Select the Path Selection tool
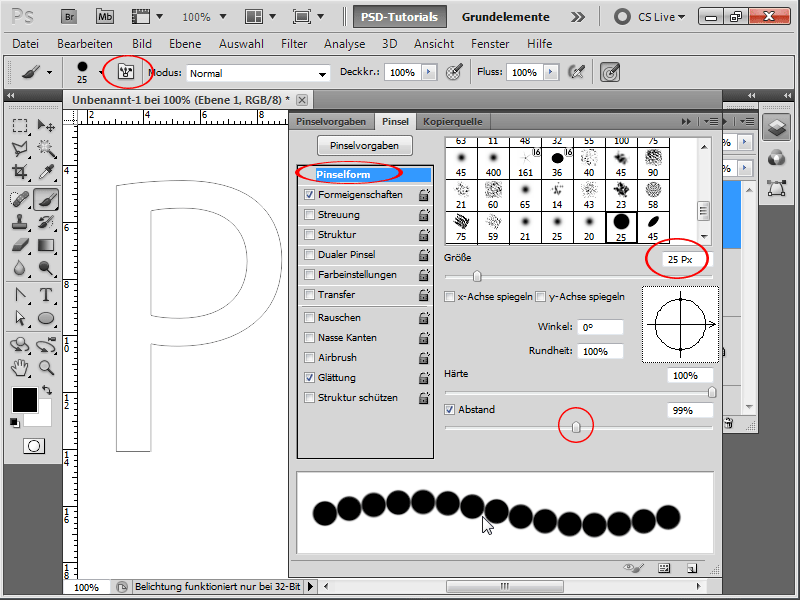Screen dimensions: 800x600 20,318
